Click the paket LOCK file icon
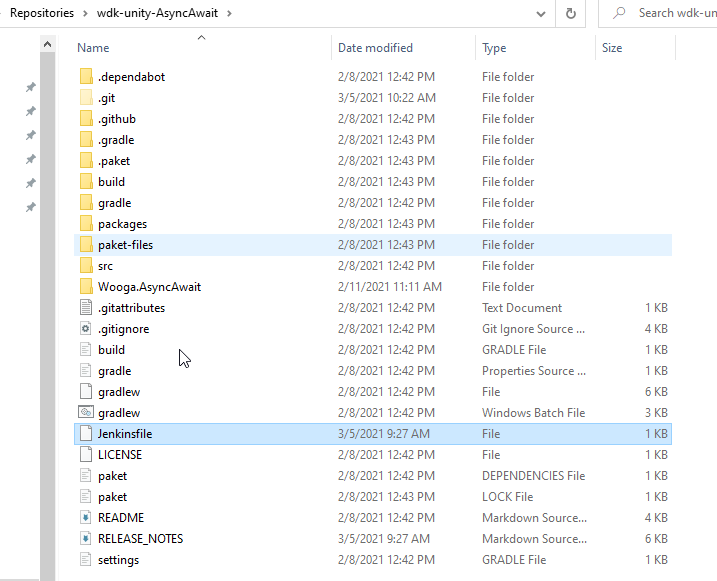The height and width of the screenshot is (581, 717). 86,497
